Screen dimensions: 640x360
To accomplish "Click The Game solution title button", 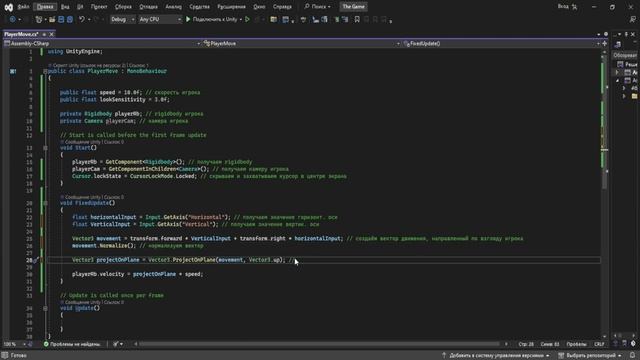I will coord(353,7).
